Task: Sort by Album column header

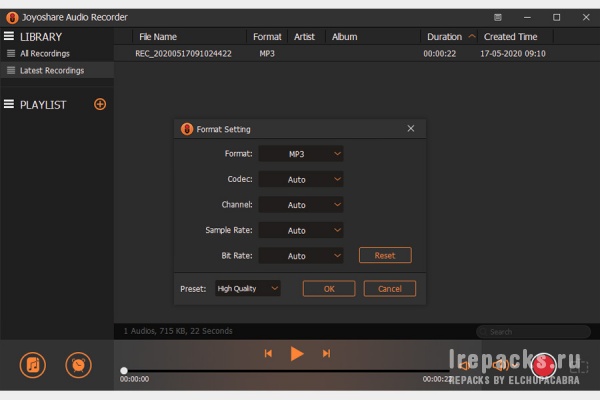Action: click(344, 37)
